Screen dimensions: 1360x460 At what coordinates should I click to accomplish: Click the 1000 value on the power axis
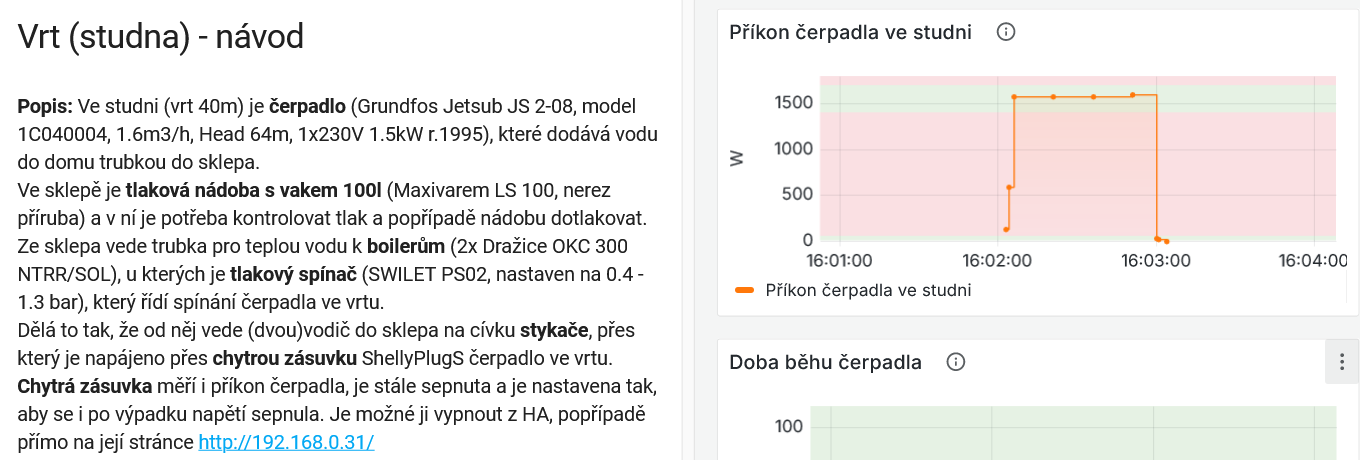pyautogui.click(x=793, y=149)
